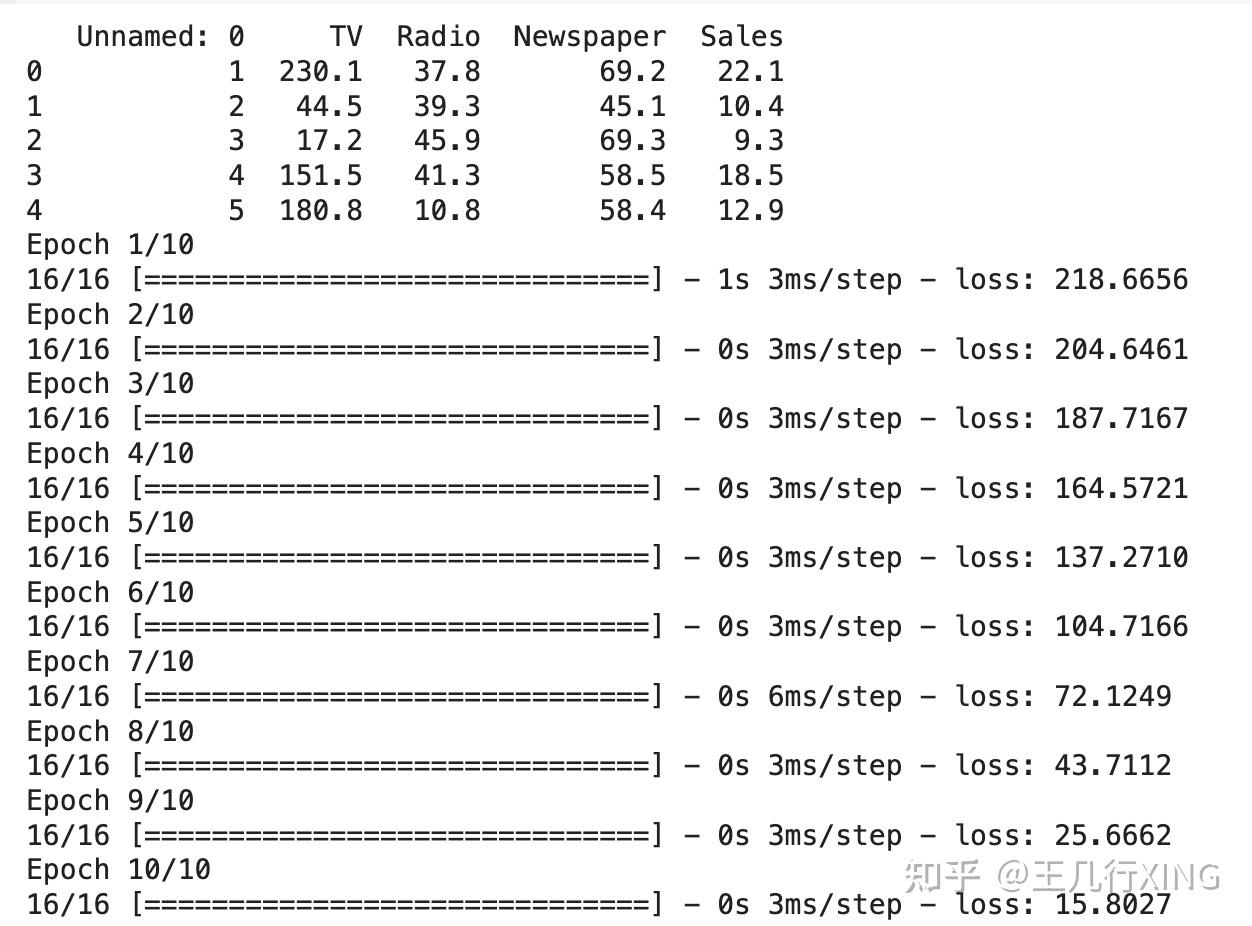Select the Radio value 45.9

pos(446,141)
